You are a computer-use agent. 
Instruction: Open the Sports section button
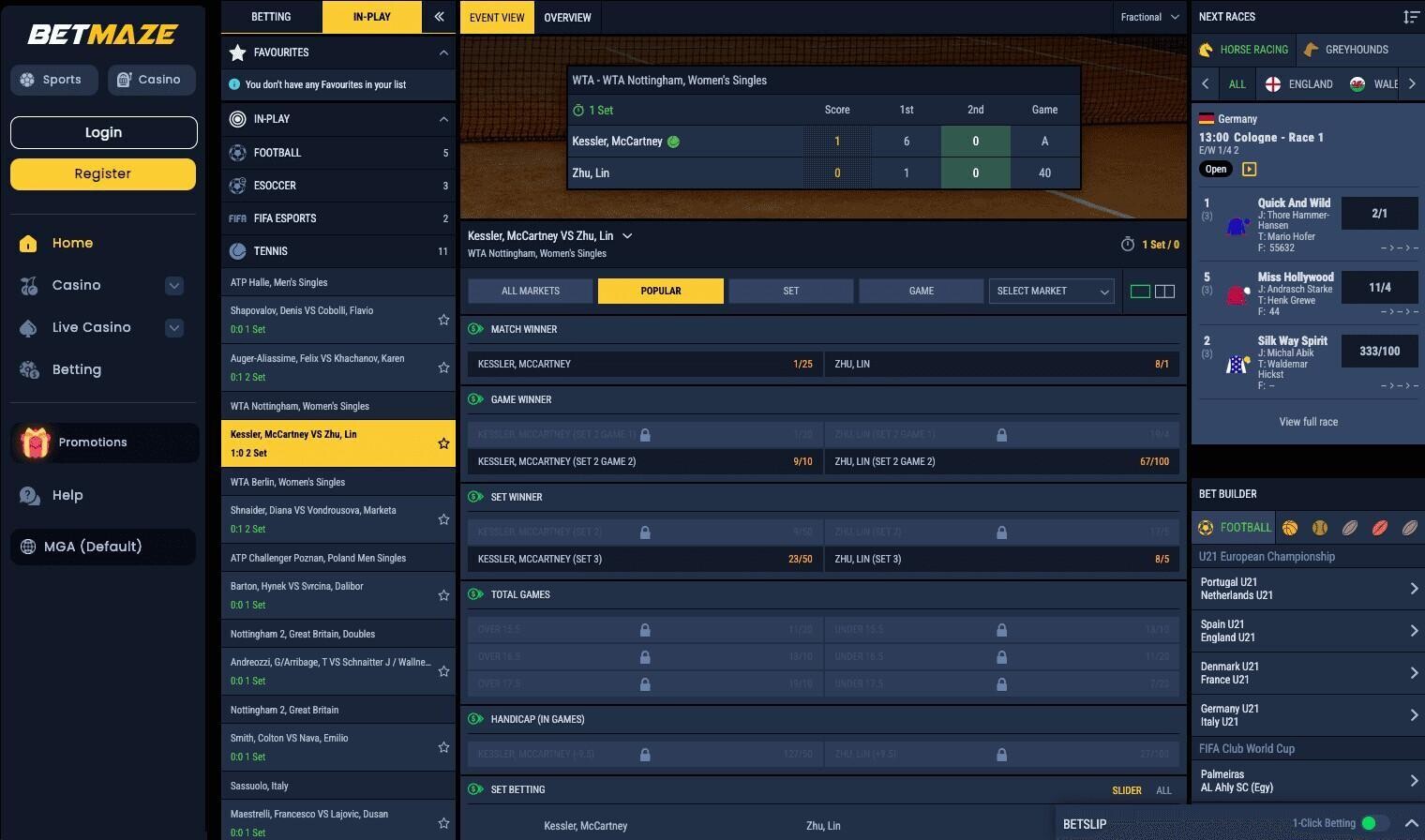click(x=54, y=80)
